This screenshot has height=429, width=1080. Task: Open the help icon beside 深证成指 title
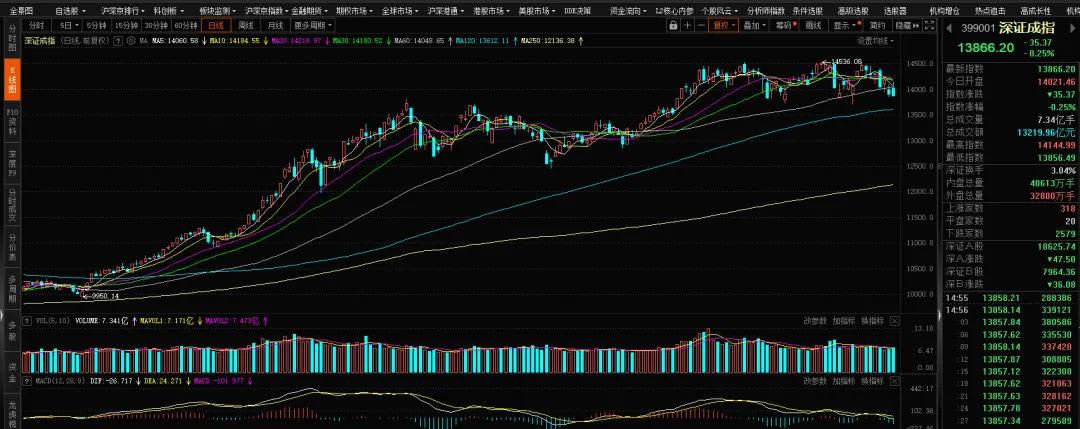[x=118, y=41]
